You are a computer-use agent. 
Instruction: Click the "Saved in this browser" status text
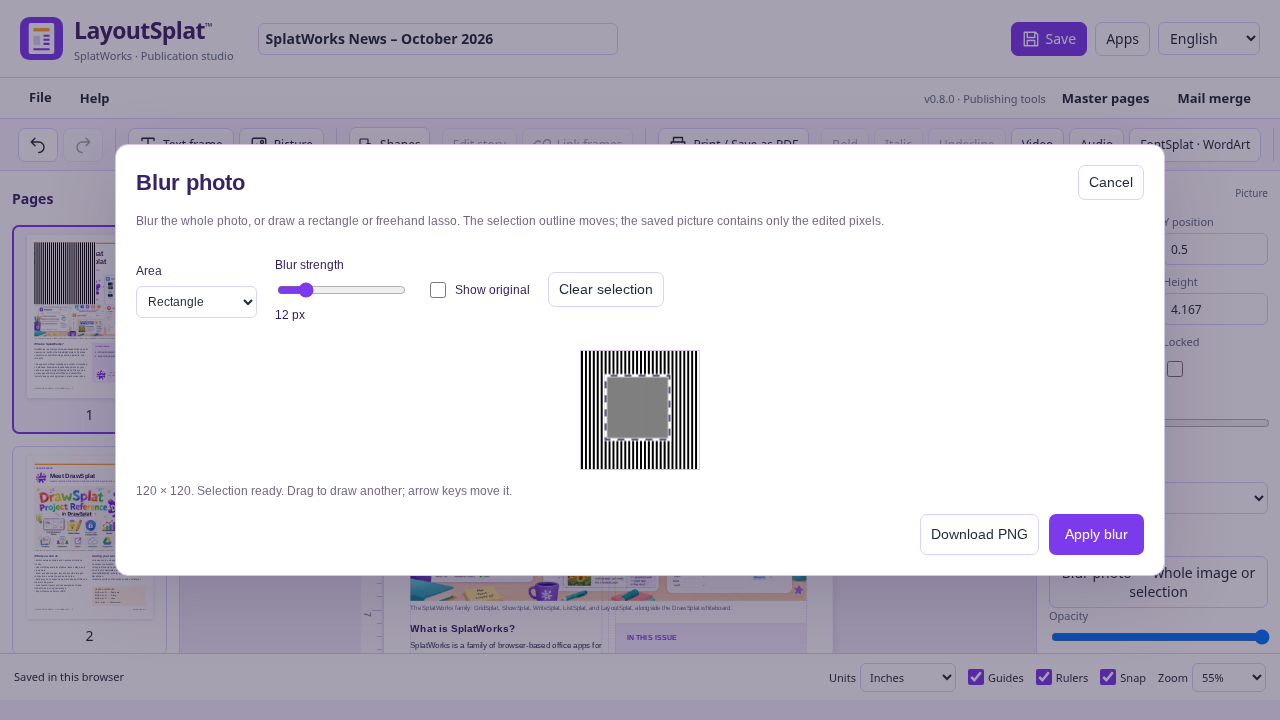(69, 677)
